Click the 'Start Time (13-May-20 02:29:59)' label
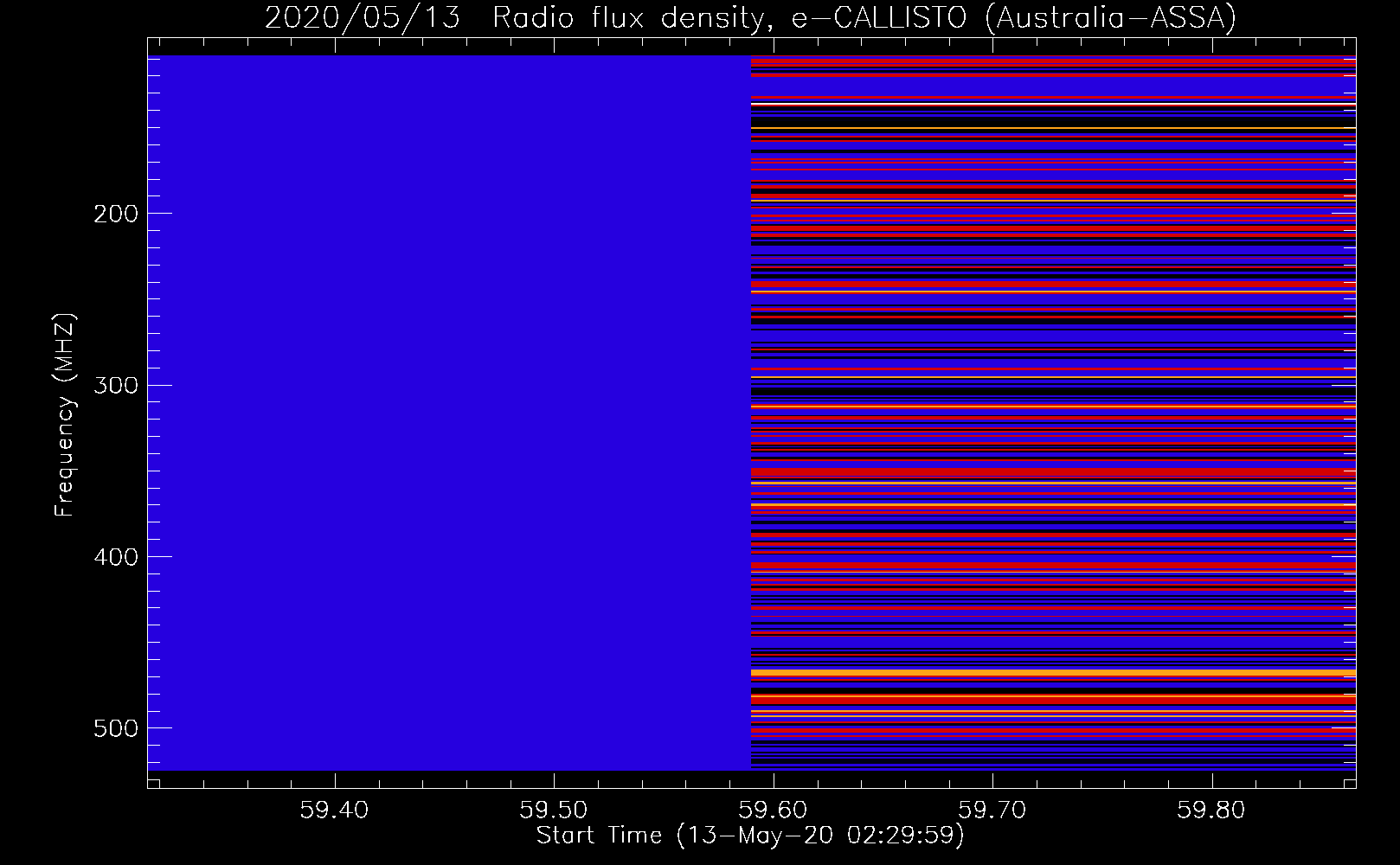Screen dimensions: 1400x865 [750, 836]
